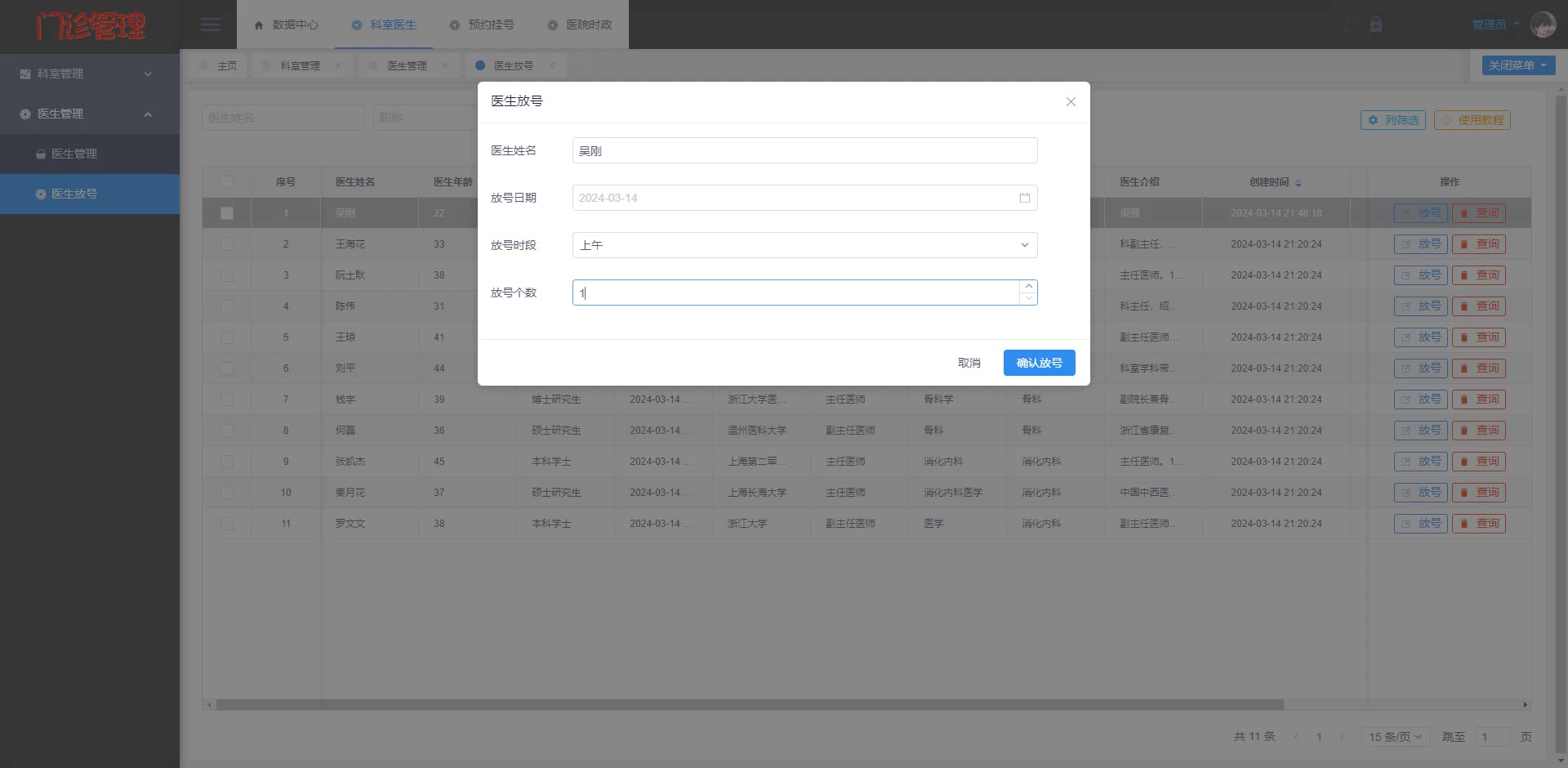The height and width of the screenshot is (768, 1568).
Task: Expand the 科室管理 sidebar menu
Action: (90, 74)
